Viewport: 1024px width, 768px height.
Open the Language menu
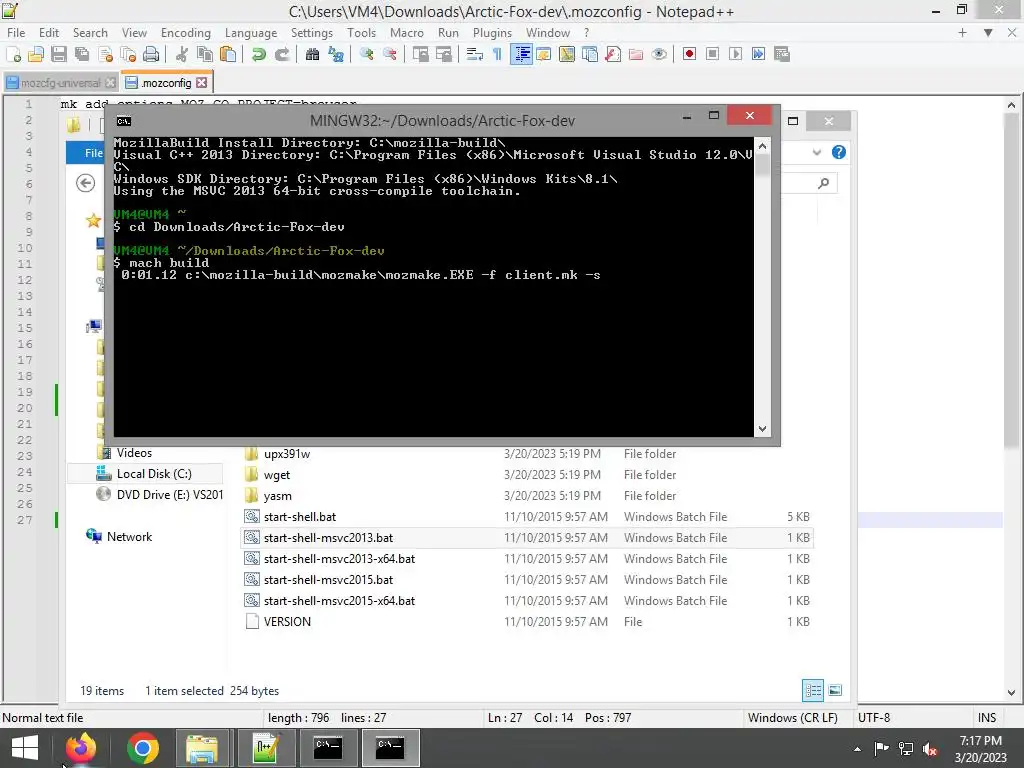coord(251,33)
